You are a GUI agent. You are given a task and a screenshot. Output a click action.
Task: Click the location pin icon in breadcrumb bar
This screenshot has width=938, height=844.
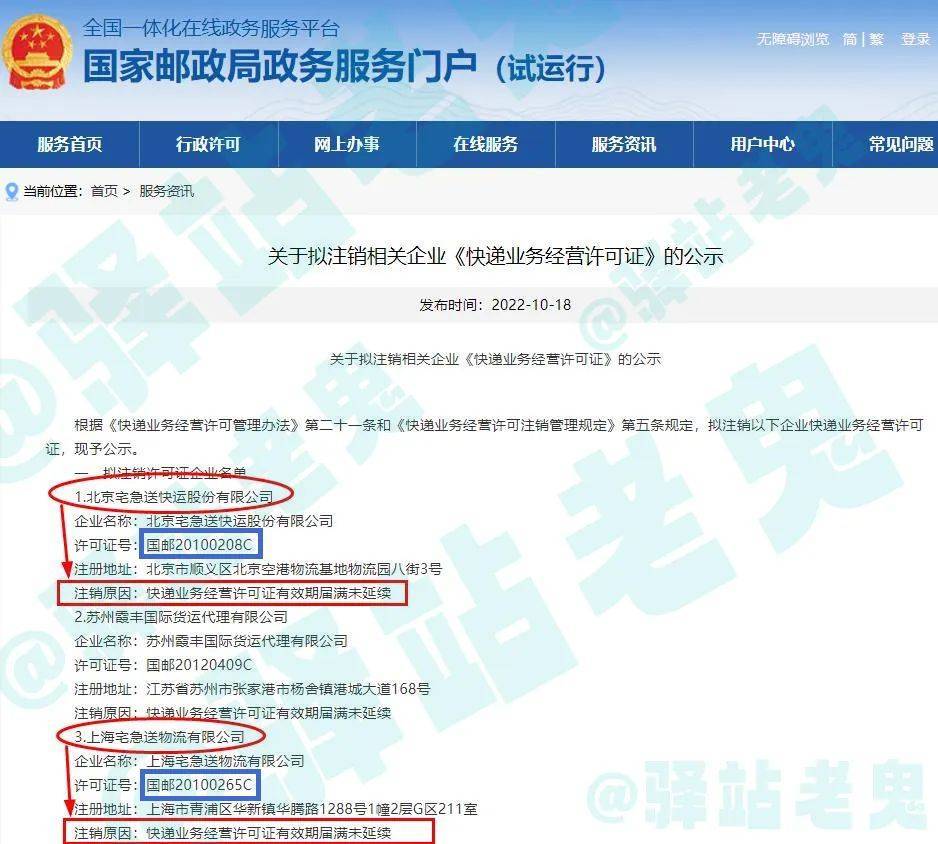pyautogui.click(x=13, y=190)
